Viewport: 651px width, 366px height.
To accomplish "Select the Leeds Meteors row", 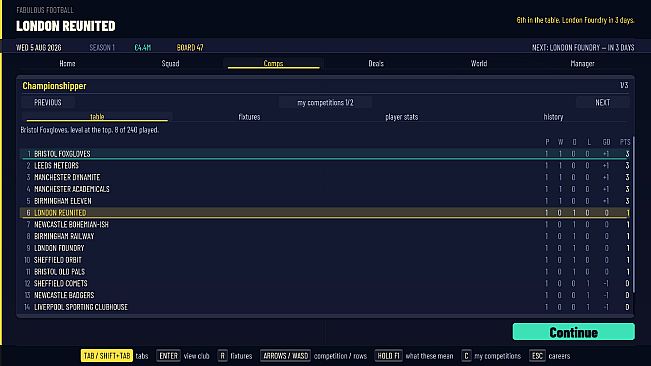I will coord(326,165).
